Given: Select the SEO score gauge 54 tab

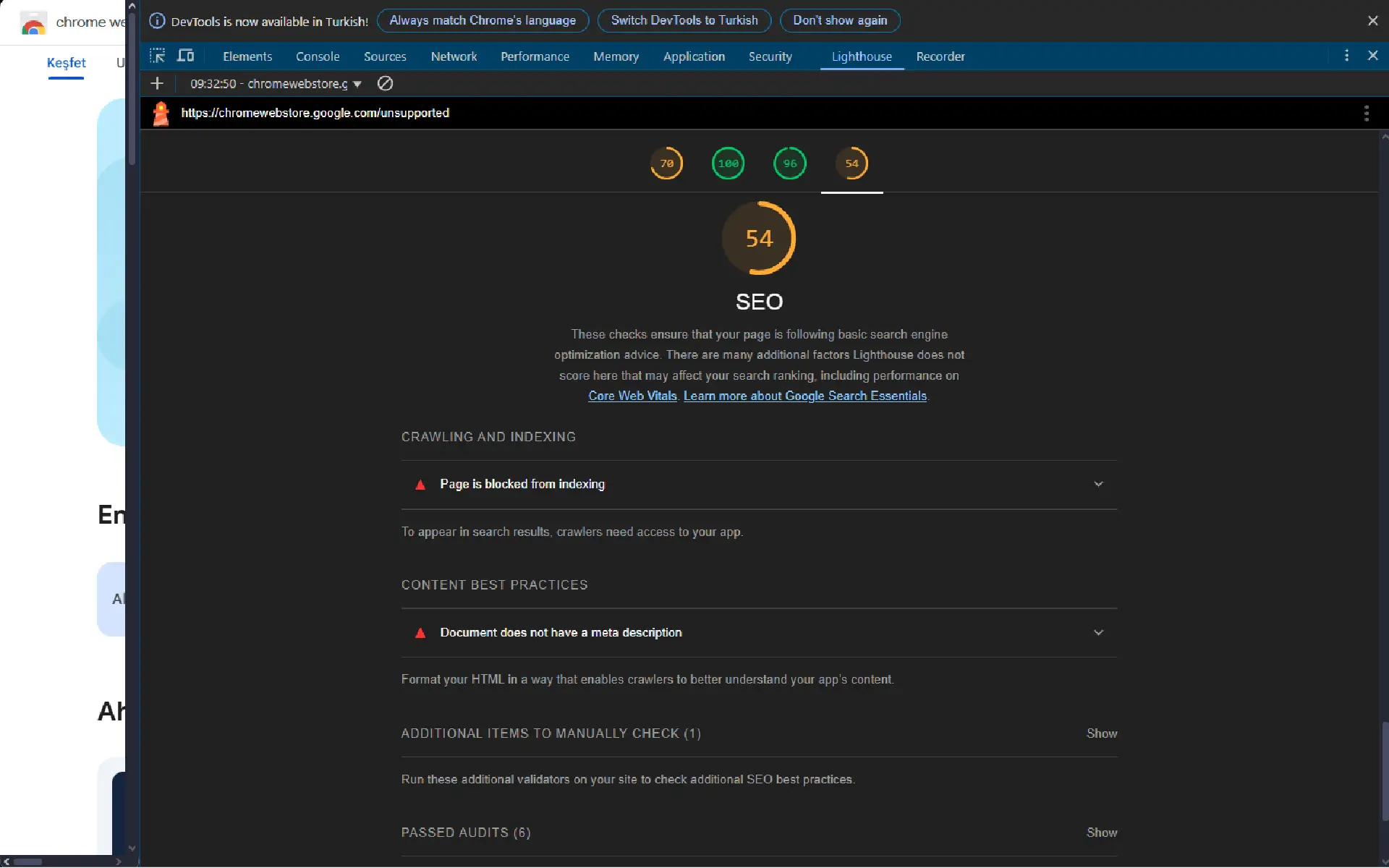Looking at the screenshot, I should (x=851, y=163).
